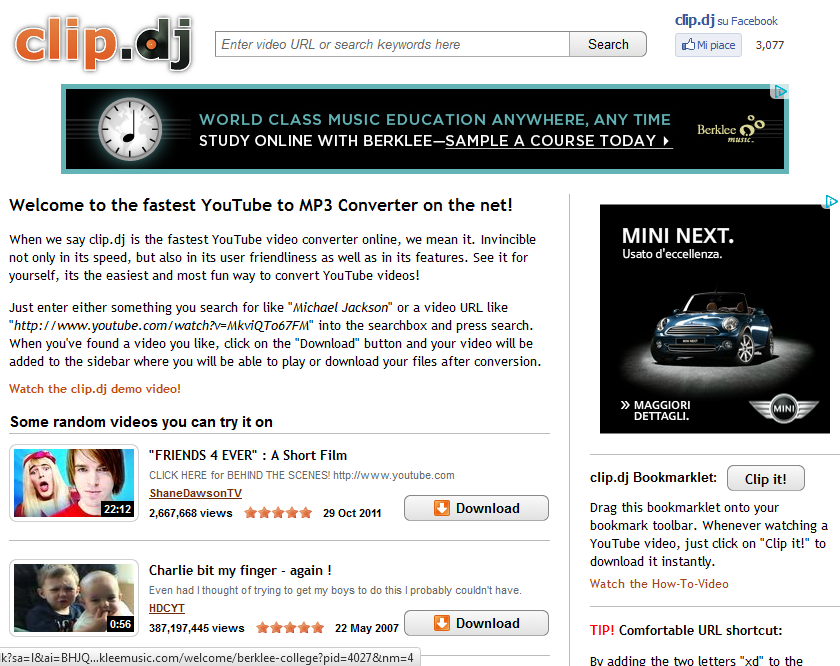Click the '29 Oct 2011' date
This screenshot has height=666, width=840.
[x=352, y=513]
